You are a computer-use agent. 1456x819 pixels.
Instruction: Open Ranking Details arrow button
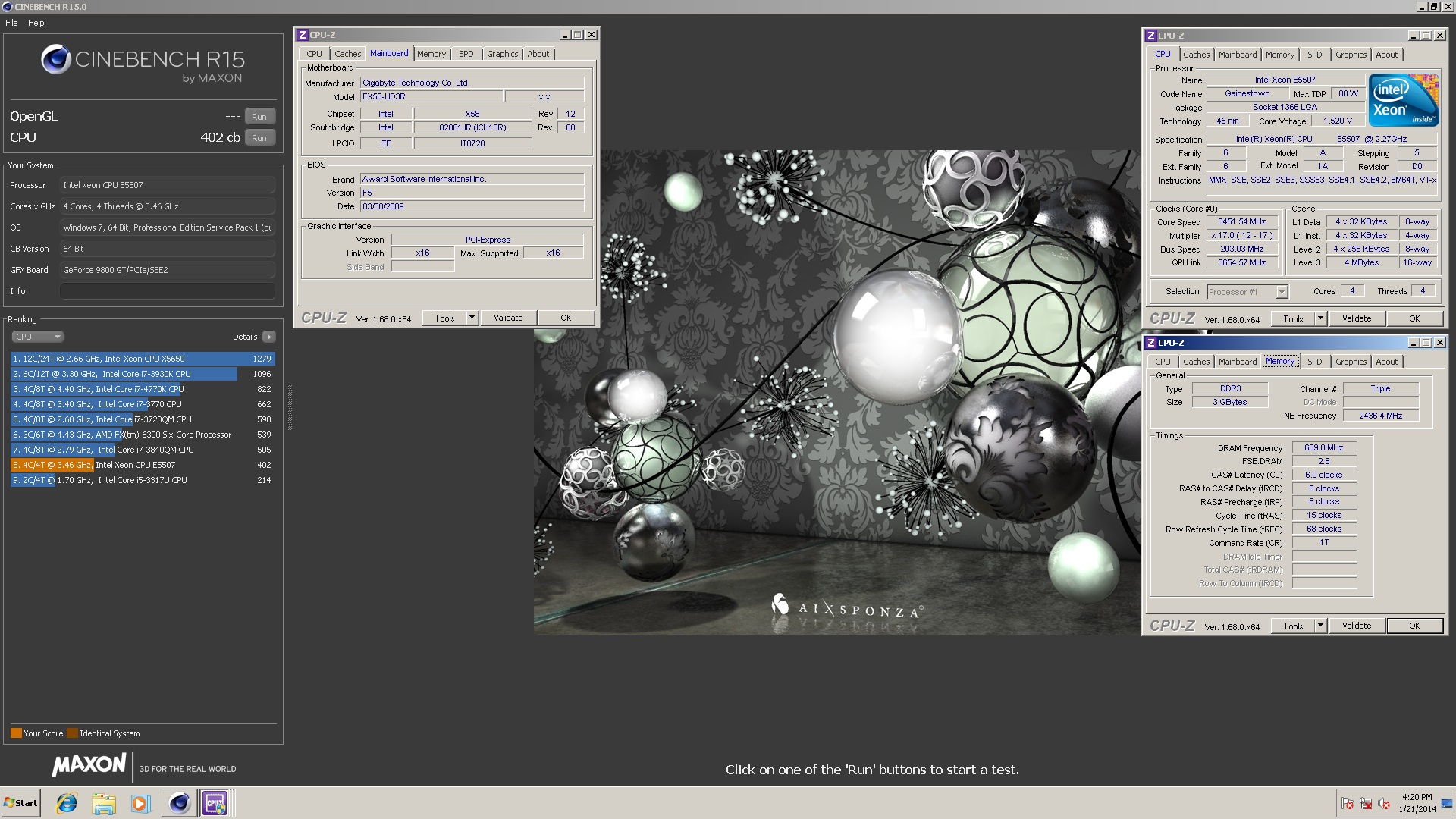[269, 337]
